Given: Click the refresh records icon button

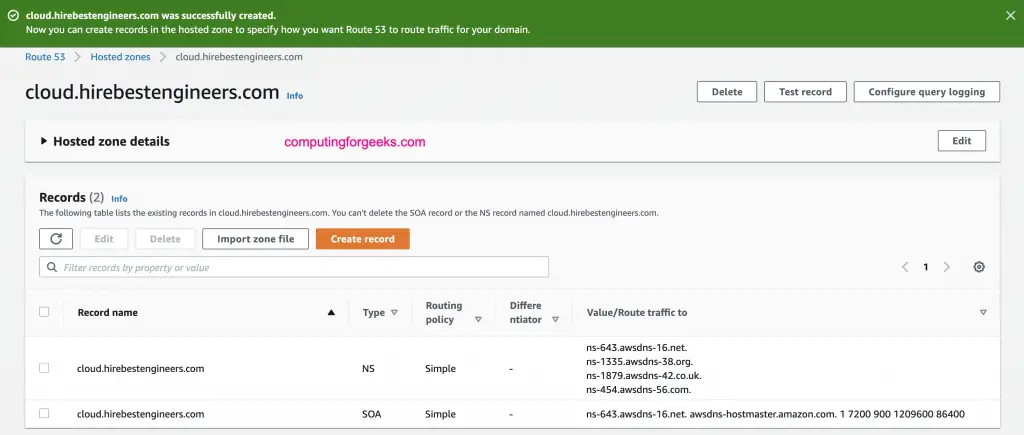Looking at the screenshot, I should pos(56,239).
